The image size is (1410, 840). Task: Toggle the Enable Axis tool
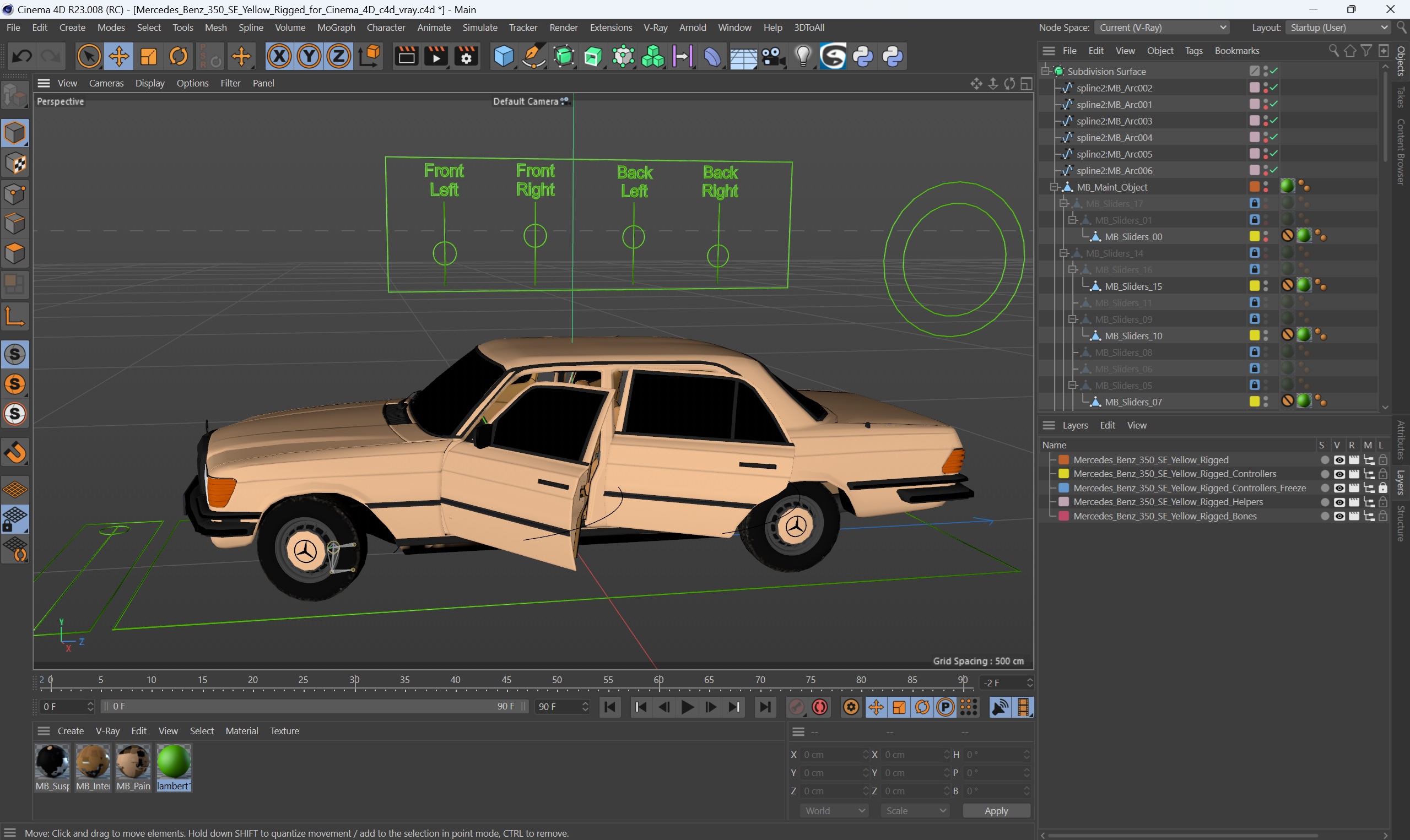15,316
